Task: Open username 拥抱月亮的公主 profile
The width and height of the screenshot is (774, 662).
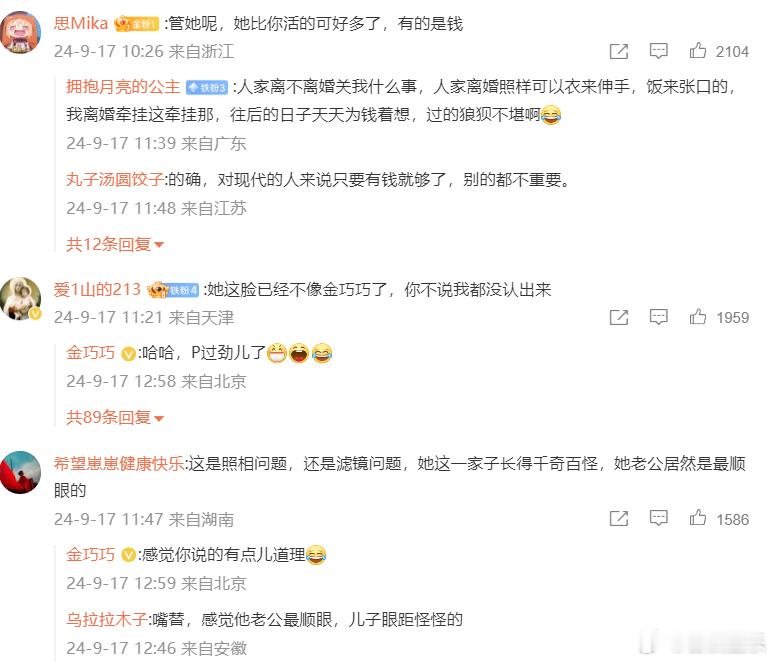Action: 123,87
